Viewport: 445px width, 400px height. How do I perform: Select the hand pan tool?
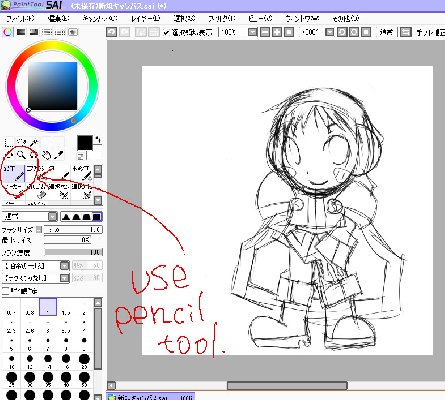[47, 155]
